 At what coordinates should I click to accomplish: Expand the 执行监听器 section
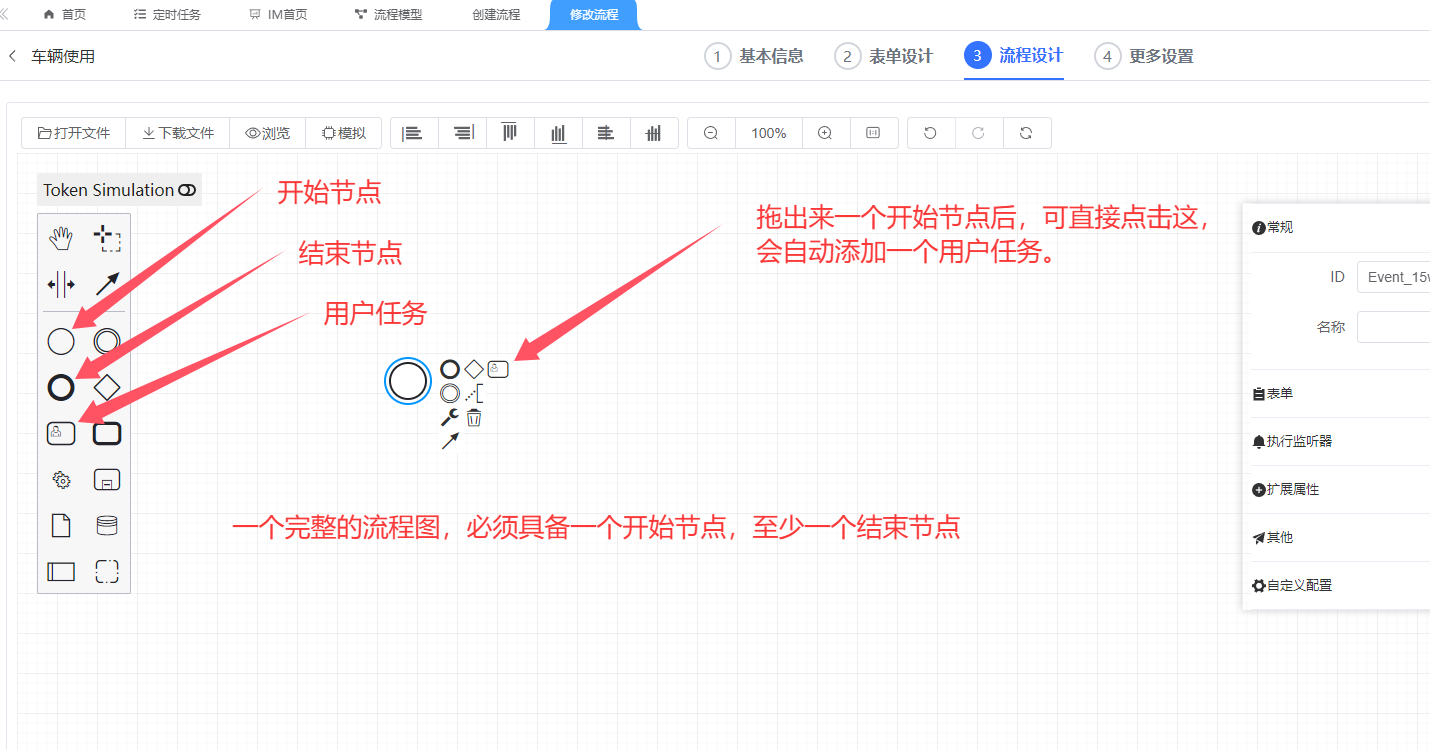[1340, 441]
